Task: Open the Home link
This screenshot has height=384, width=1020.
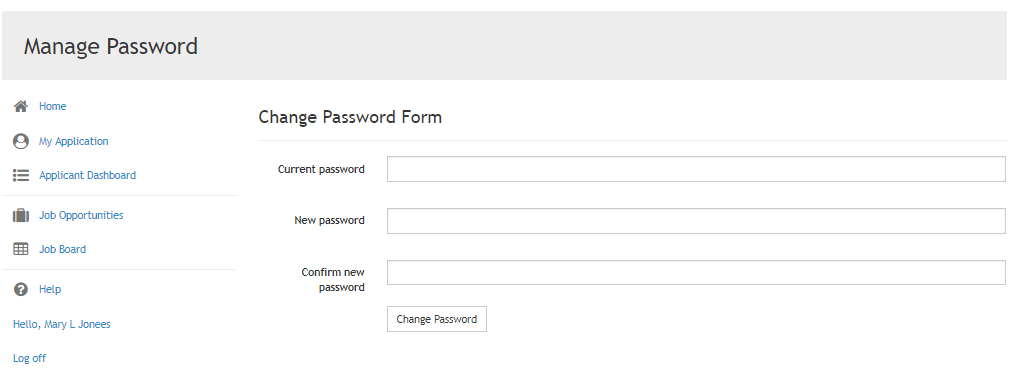Action: tap(52, 106)
